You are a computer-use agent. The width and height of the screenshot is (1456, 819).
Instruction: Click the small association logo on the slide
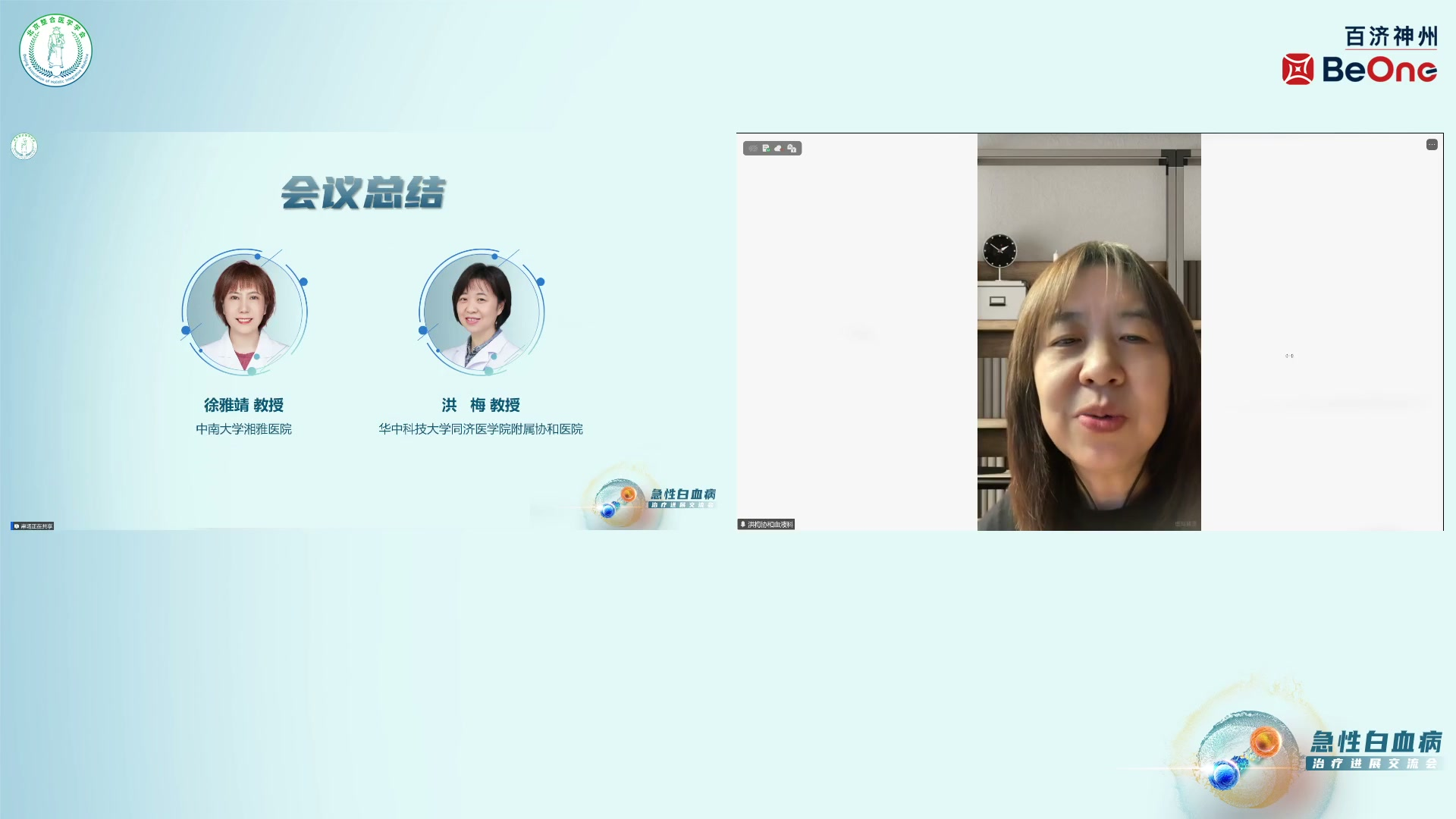24,146
